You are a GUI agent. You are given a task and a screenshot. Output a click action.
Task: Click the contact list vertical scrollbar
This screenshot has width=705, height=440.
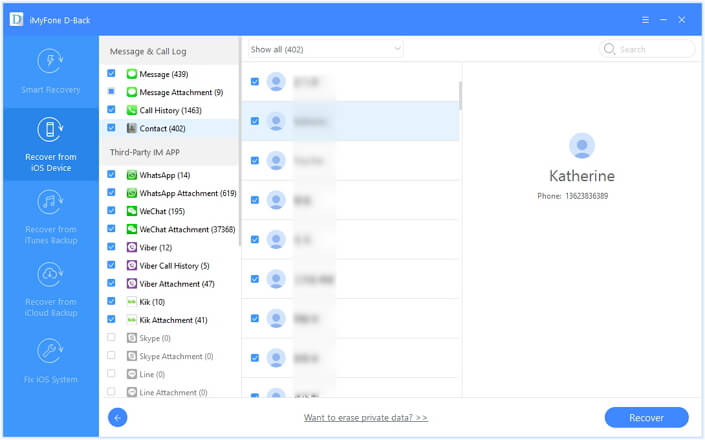click(460, 95)
